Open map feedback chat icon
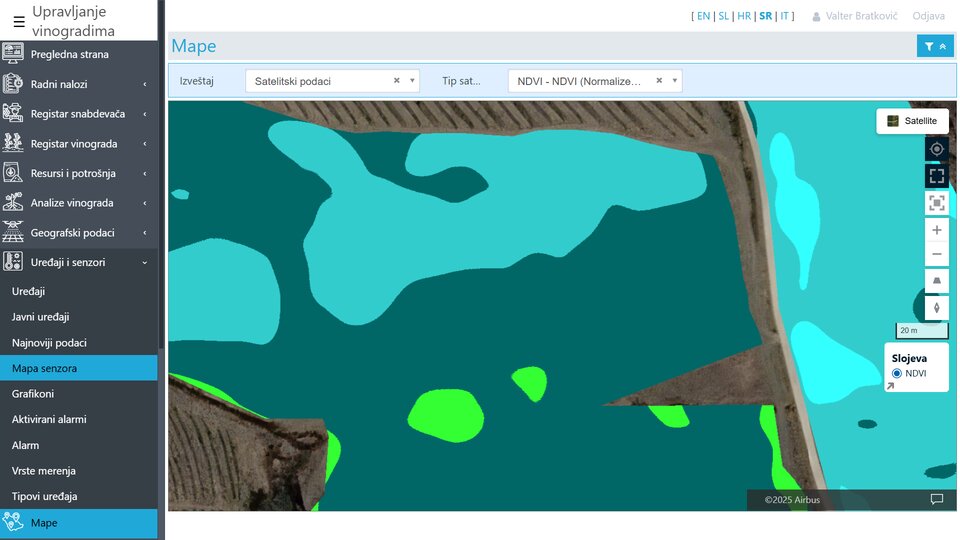The height and width of the screenshot is (540, 960). (x=936, y=499)
